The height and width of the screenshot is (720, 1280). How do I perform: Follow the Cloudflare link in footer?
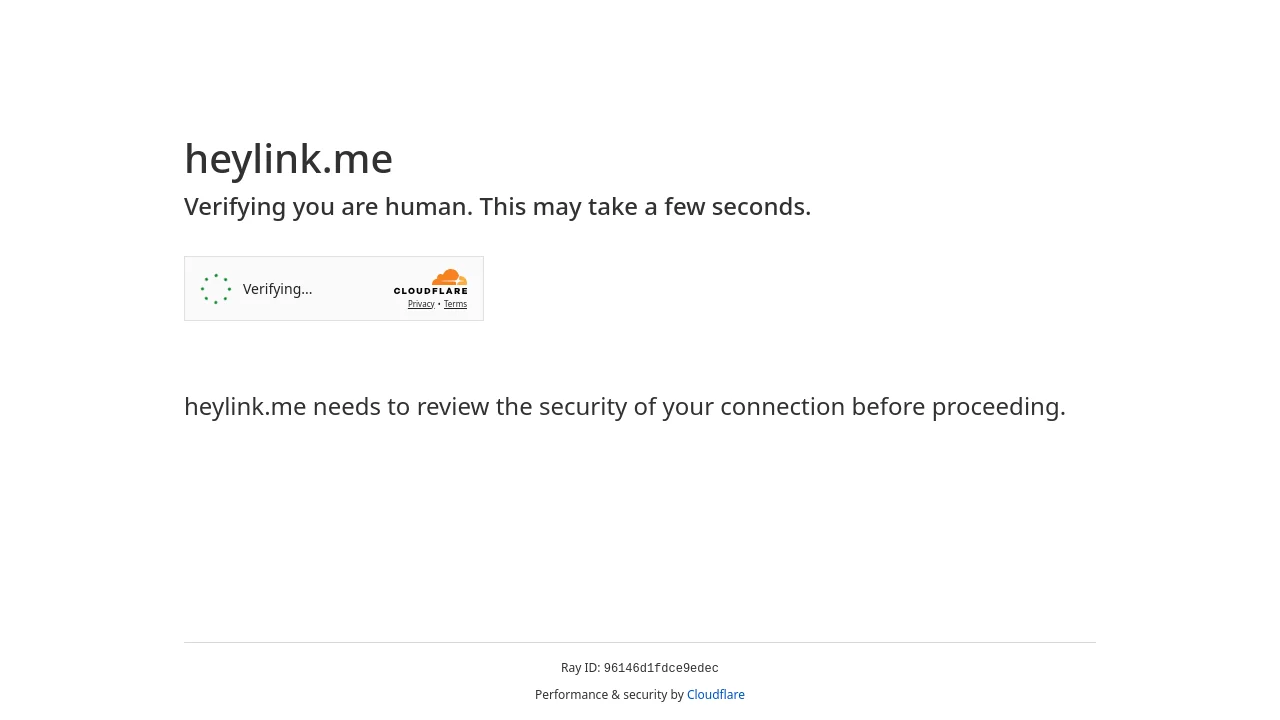click(x=716, y=695)
